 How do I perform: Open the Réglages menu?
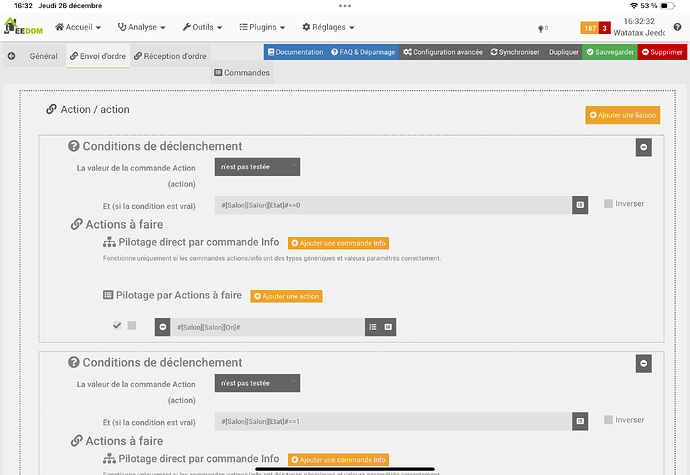(328, 27)
